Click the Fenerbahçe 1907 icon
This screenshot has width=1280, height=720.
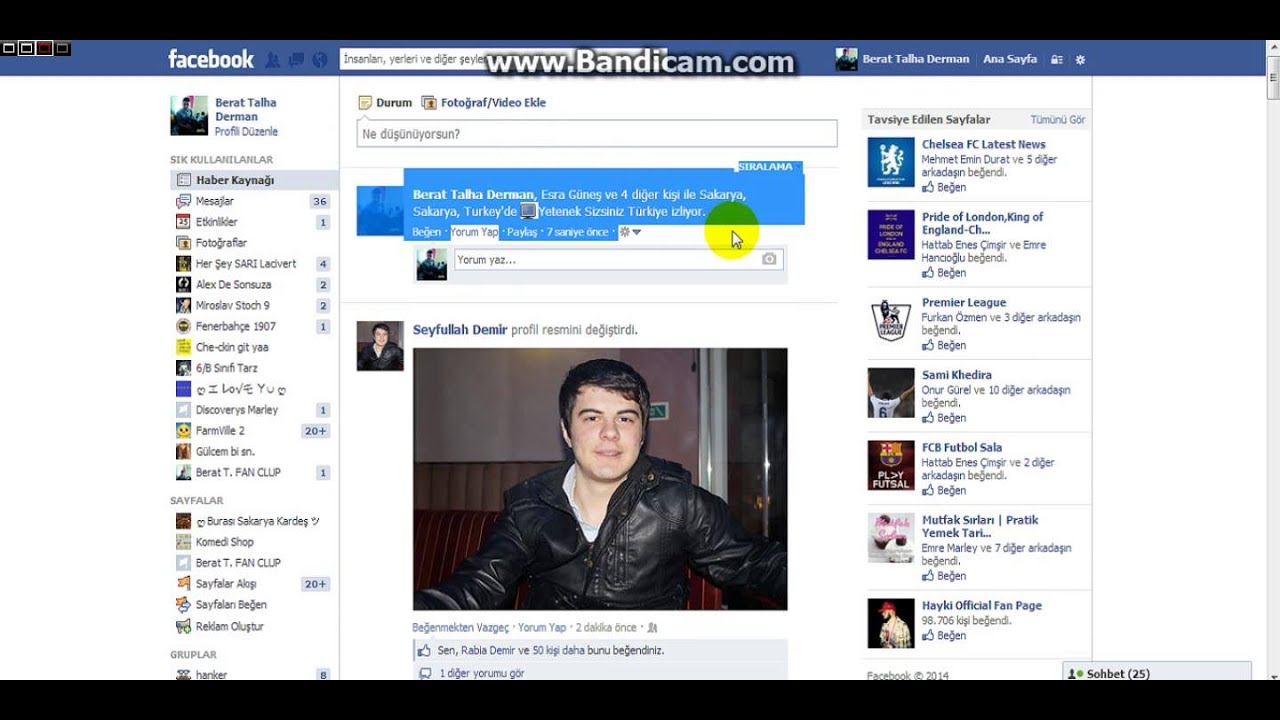coord(183,326)
